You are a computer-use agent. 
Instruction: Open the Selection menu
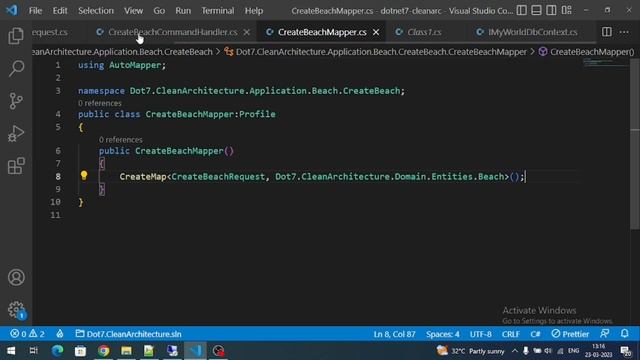coord(96,11)
